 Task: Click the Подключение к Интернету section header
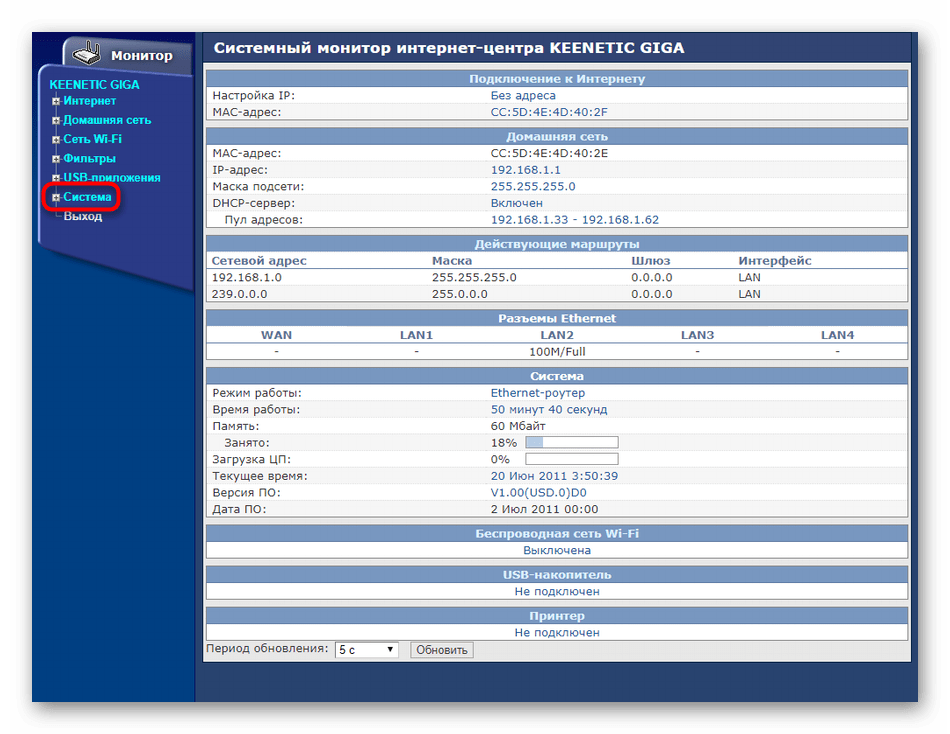pos(557,79)
